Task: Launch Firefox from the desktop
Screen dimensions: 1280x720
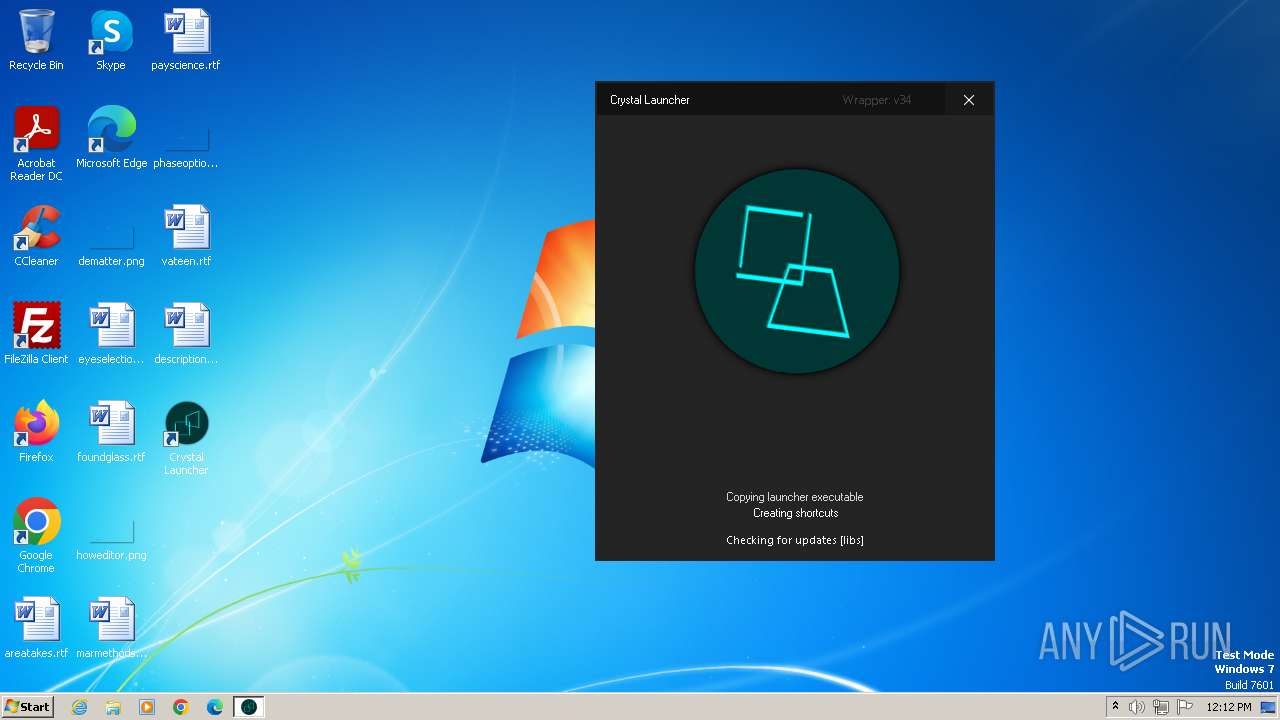Action: 36,432
